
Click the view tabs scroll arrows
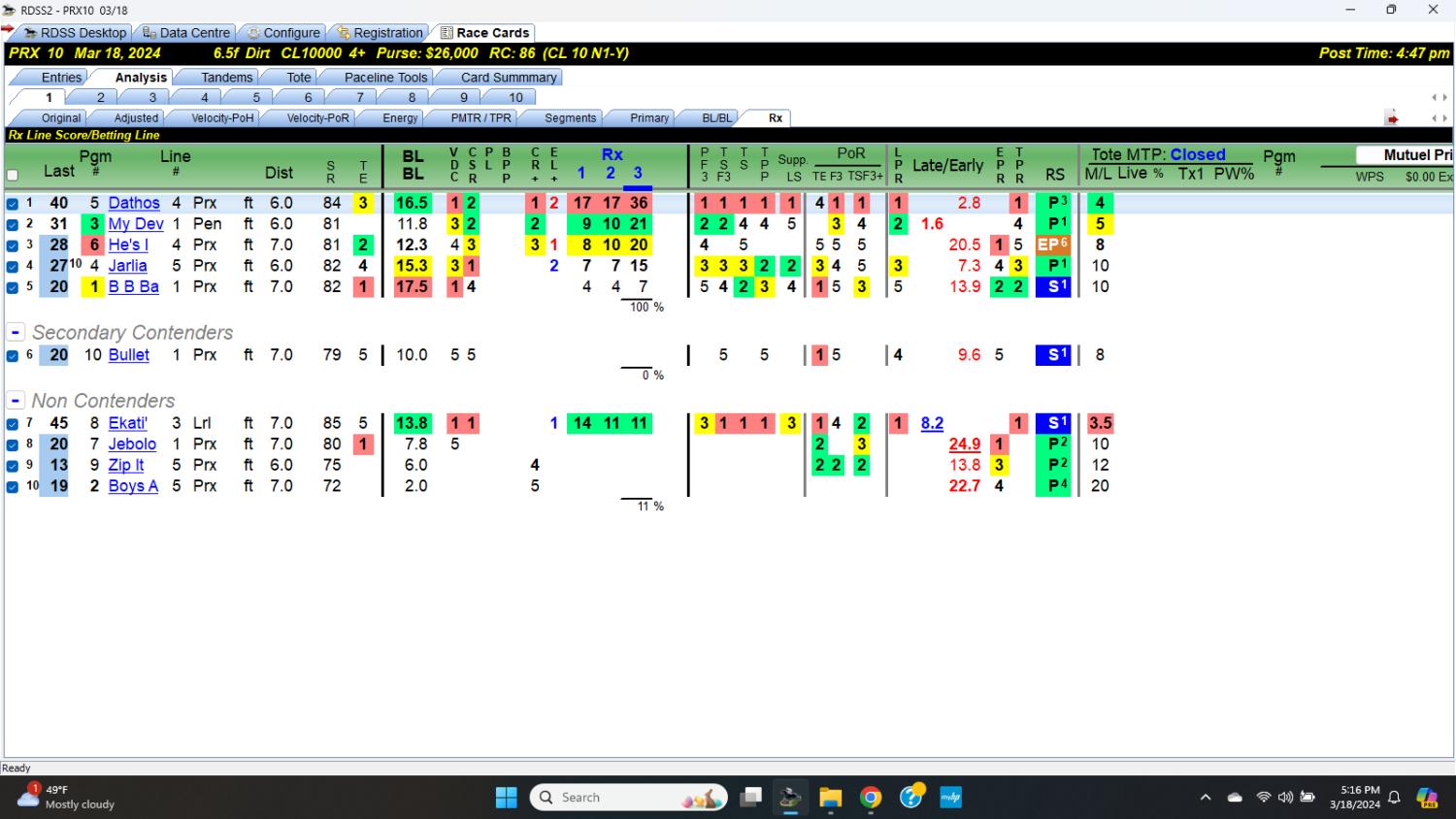pyautogui.click(x=1439, y=118)
